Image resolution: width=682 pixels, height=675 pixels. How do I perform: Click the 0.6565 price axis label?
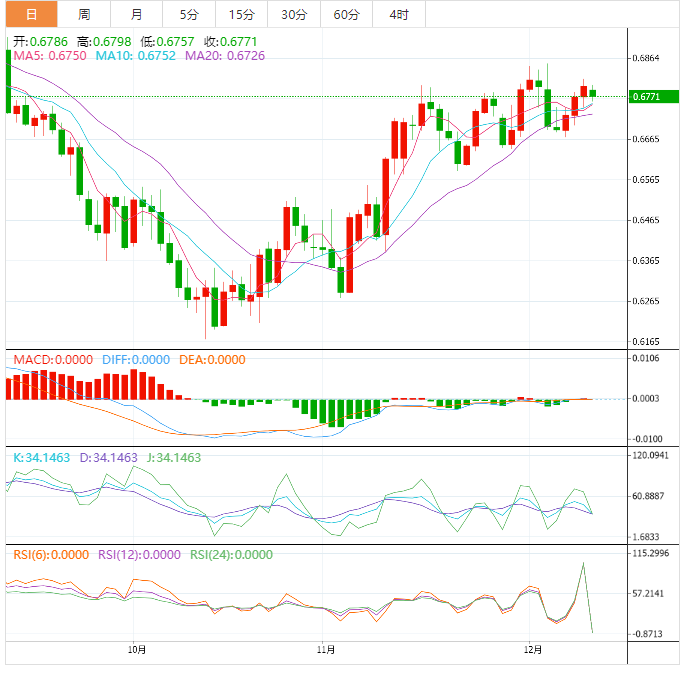[x=646, y=180]
